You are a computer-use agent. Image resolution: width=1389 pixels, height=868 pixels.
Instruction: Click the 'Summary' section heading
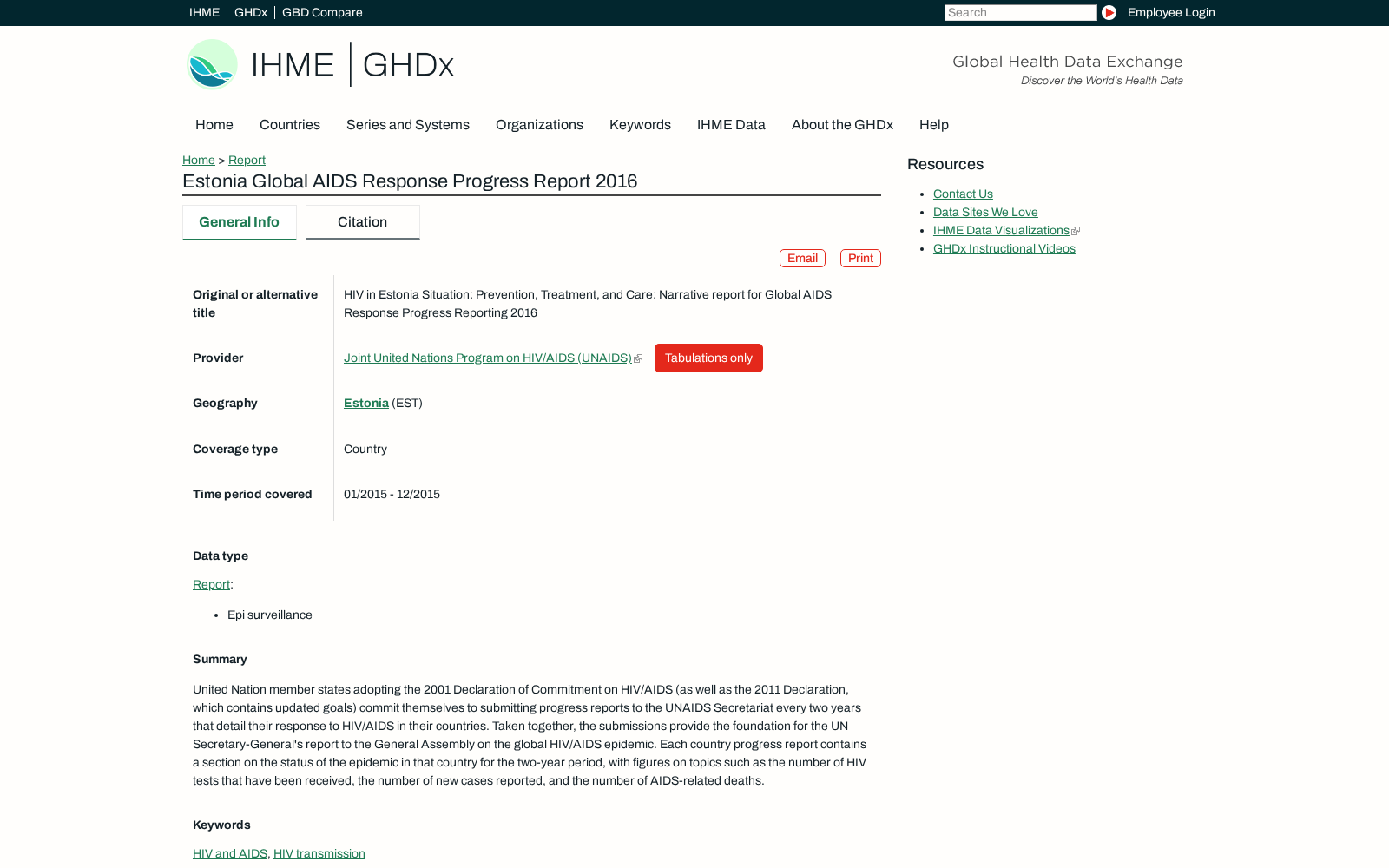point(220,660)
